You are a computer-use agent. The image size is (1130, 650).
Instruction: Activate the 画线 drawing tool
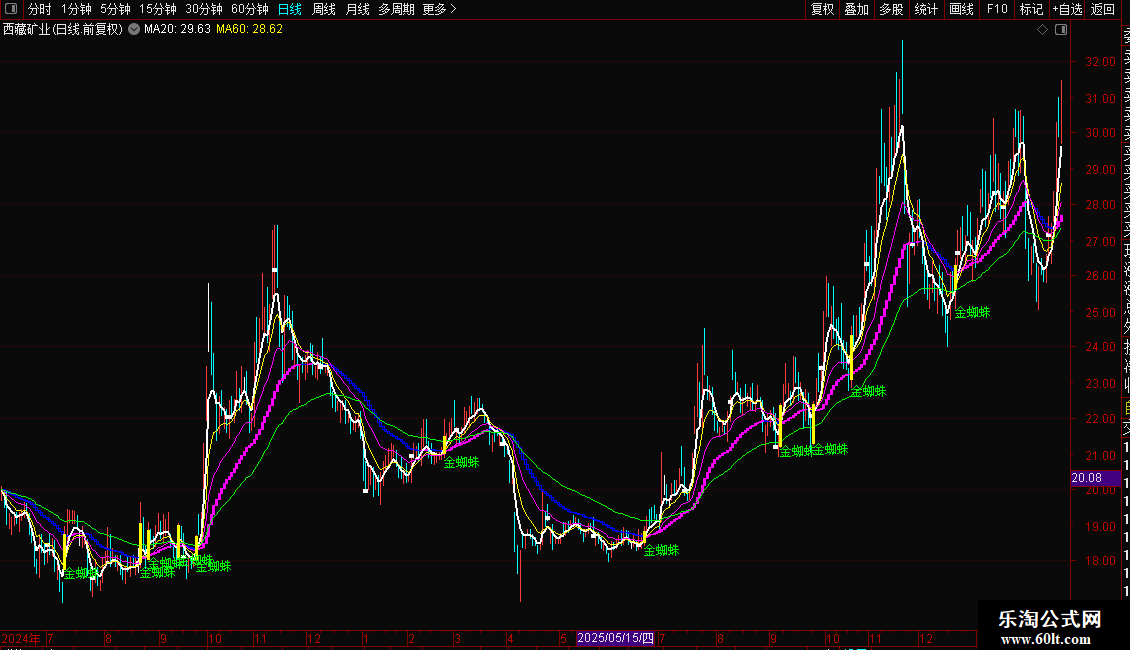pos(961,9)
